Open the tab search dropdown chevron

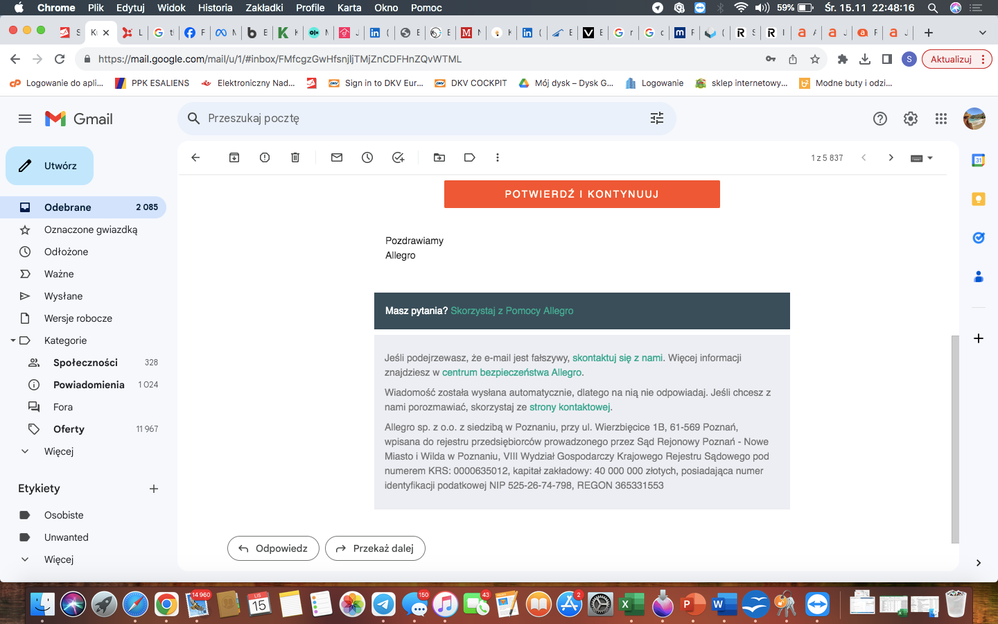(x=982, y=32)
